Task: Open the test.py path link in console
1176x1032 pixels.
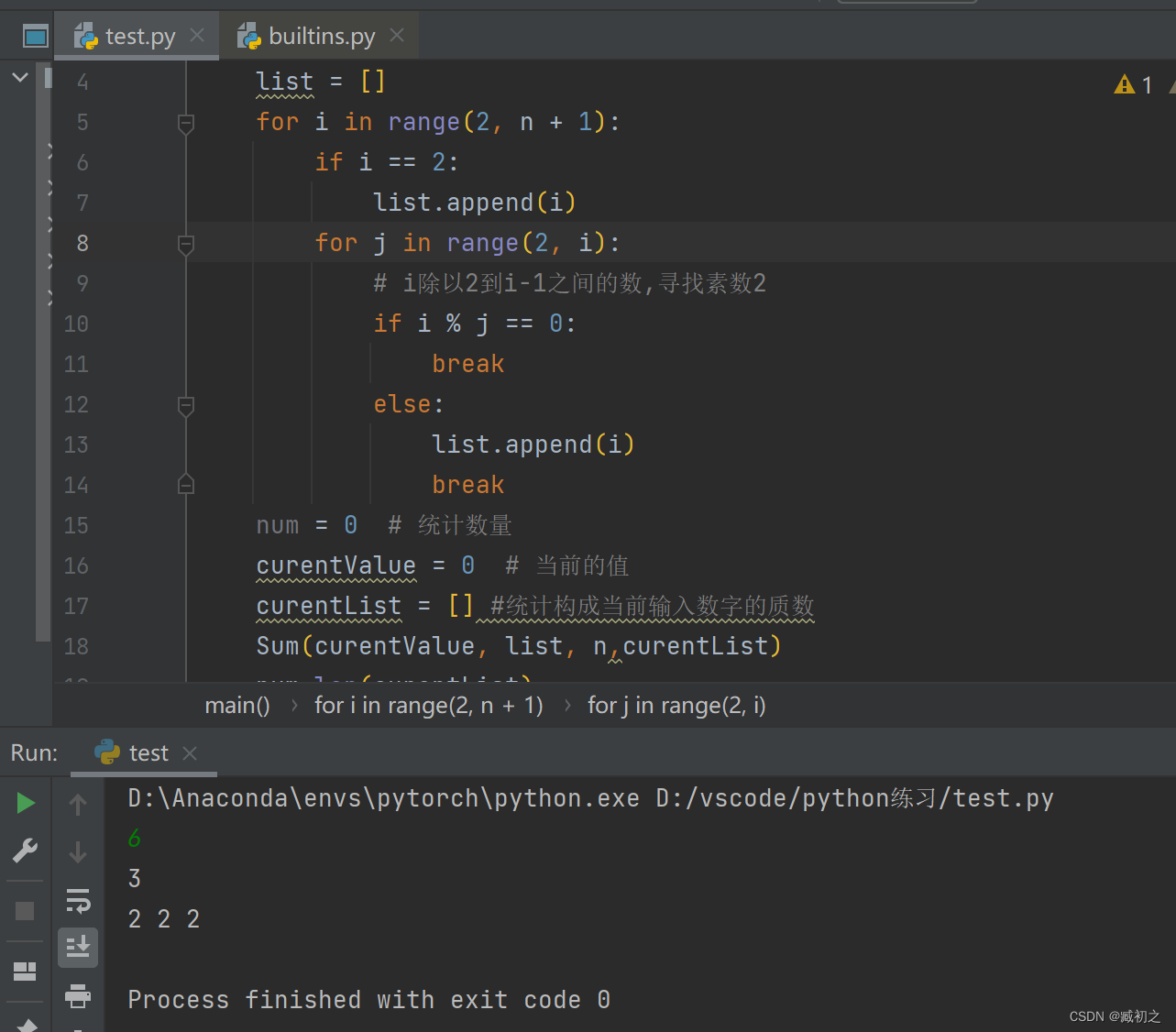Action: [x=855, y=798]
